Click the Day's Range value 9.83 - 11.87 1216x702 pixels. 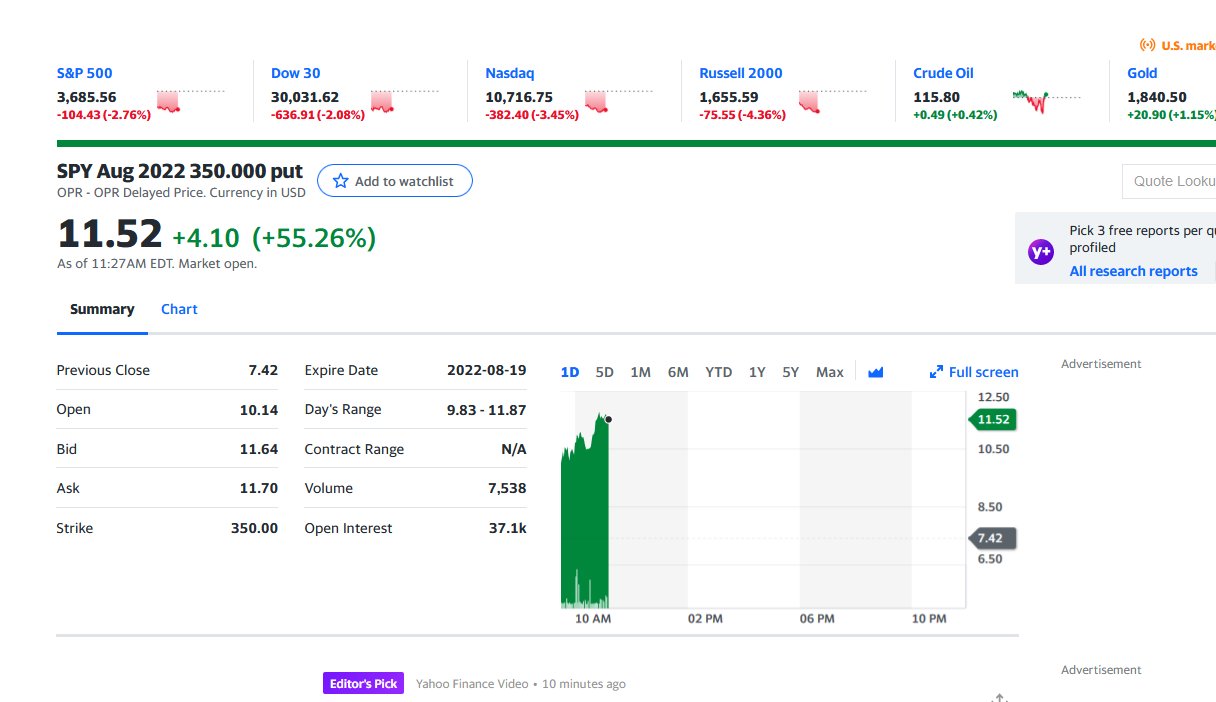coord(486,409)
